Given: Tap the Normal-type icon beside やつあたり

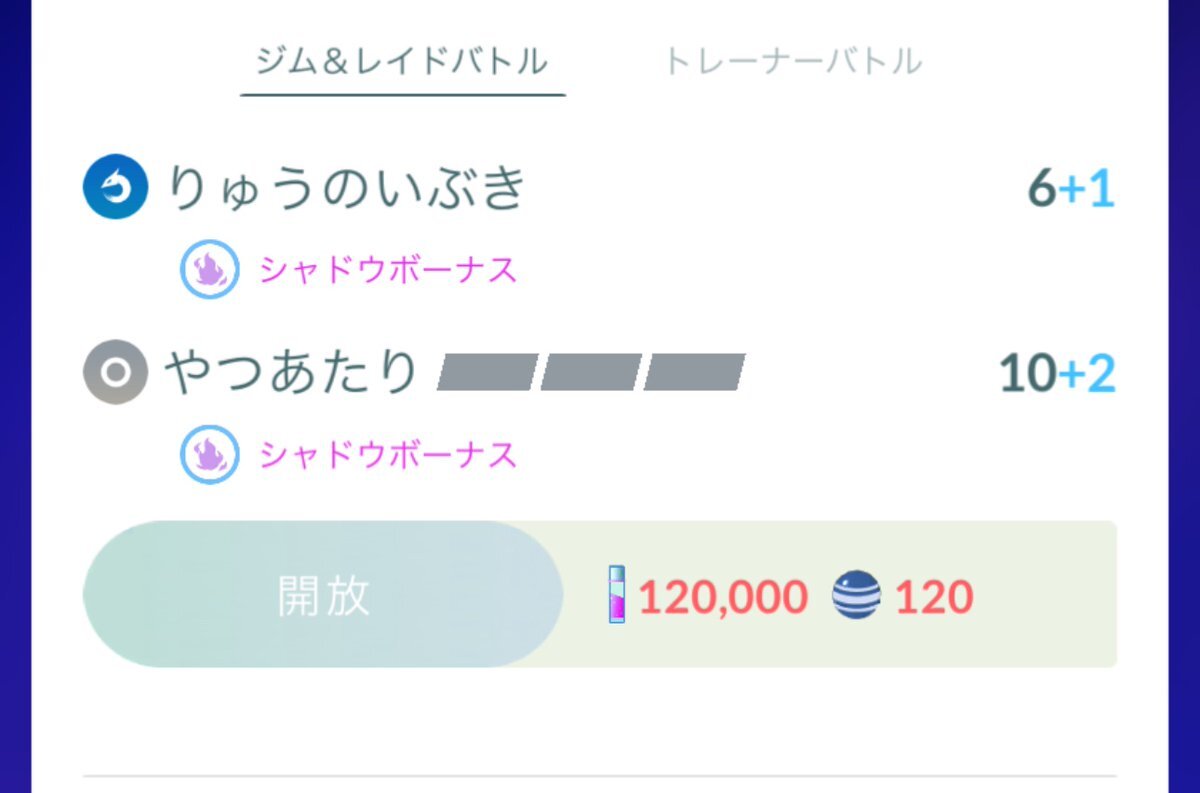Looking at the screenshot, I should click(116, 372).
